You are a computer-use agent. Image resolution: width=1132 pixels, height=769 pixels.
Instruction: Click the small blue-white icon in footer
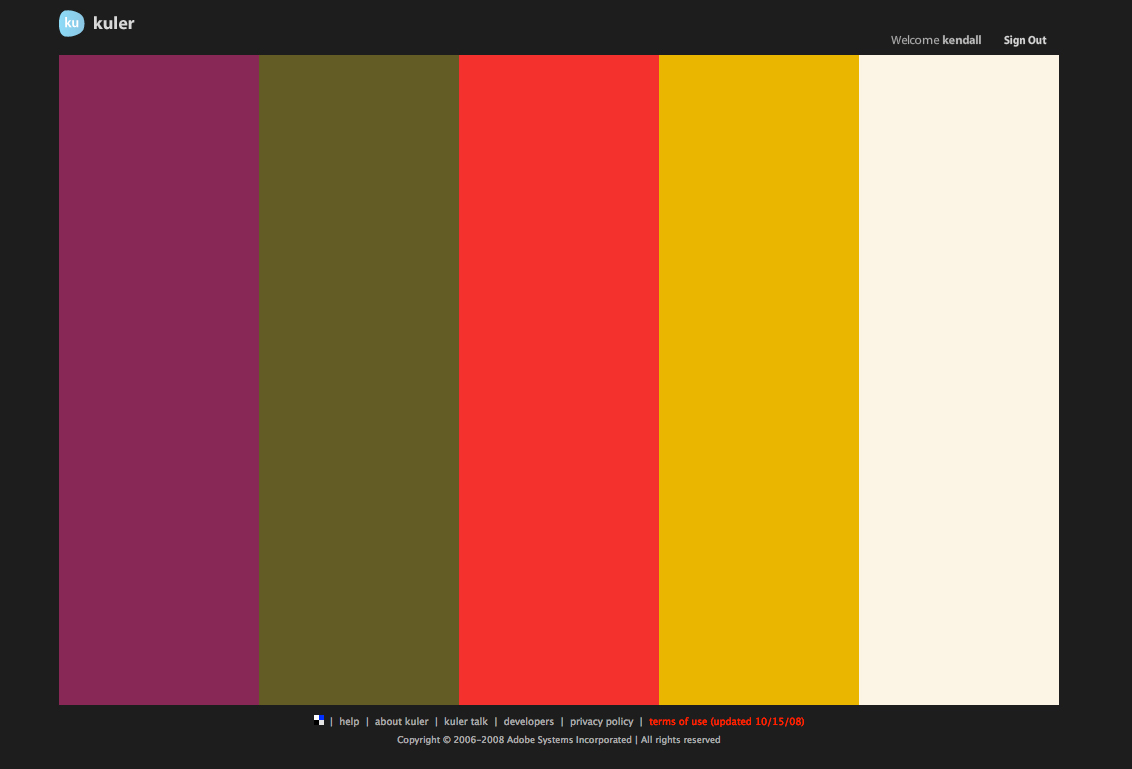point(318,720)
